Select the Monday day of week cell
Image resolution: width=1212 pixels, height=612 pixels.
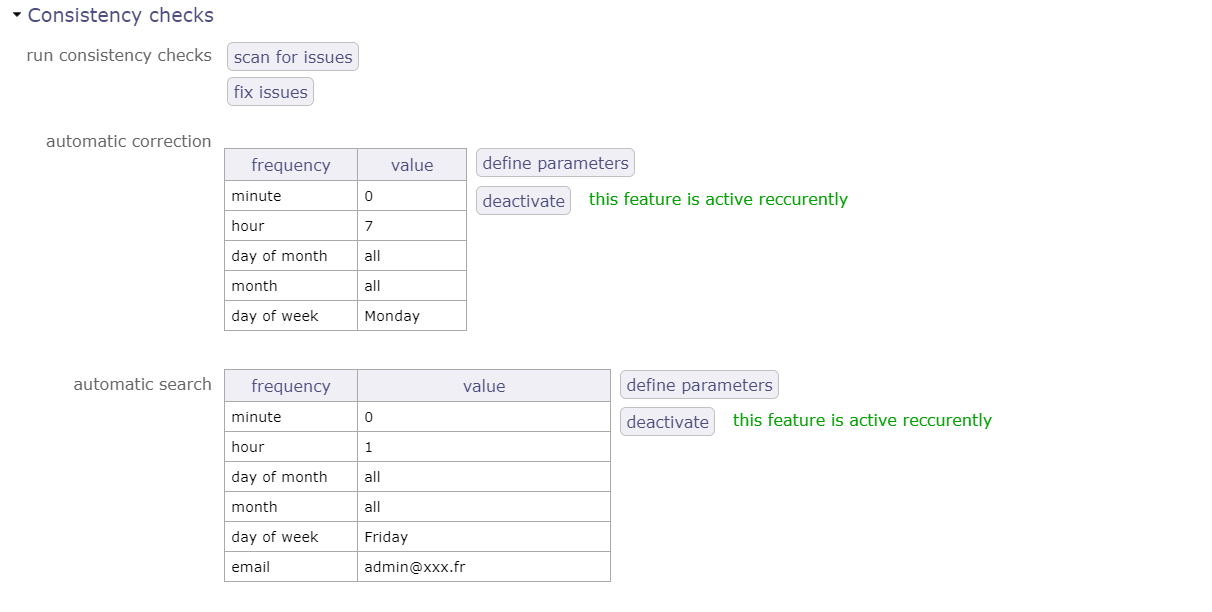(x=411, y=316)
